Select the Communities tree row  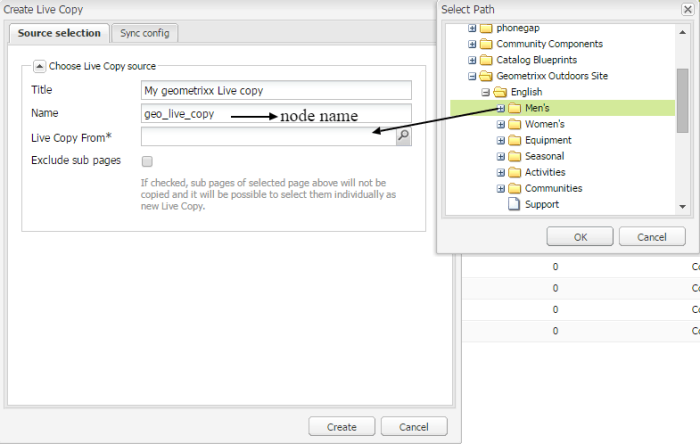[562, 188]
